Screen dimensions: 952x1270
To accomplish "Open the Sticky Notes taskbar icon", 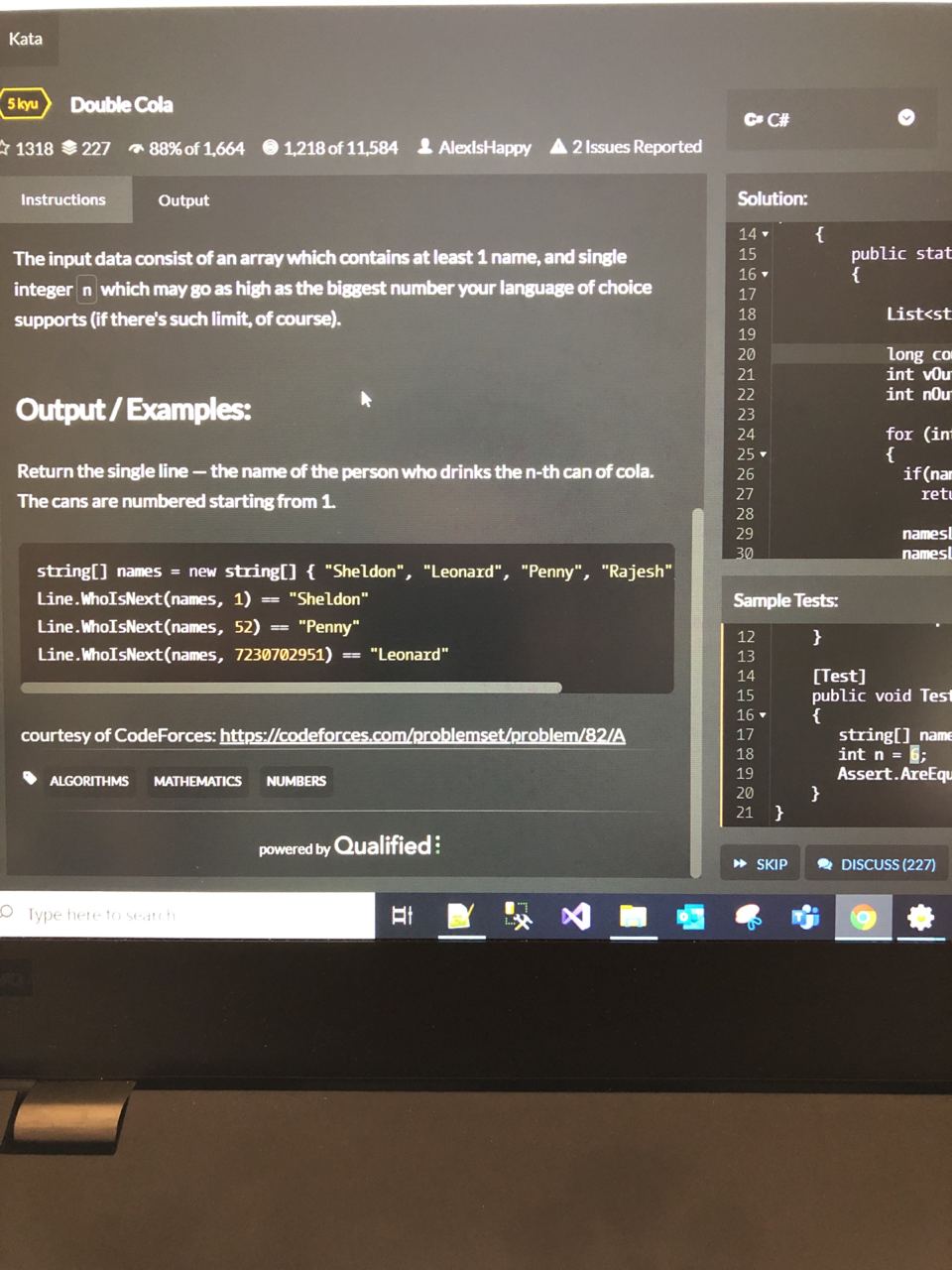I will 460,916.
